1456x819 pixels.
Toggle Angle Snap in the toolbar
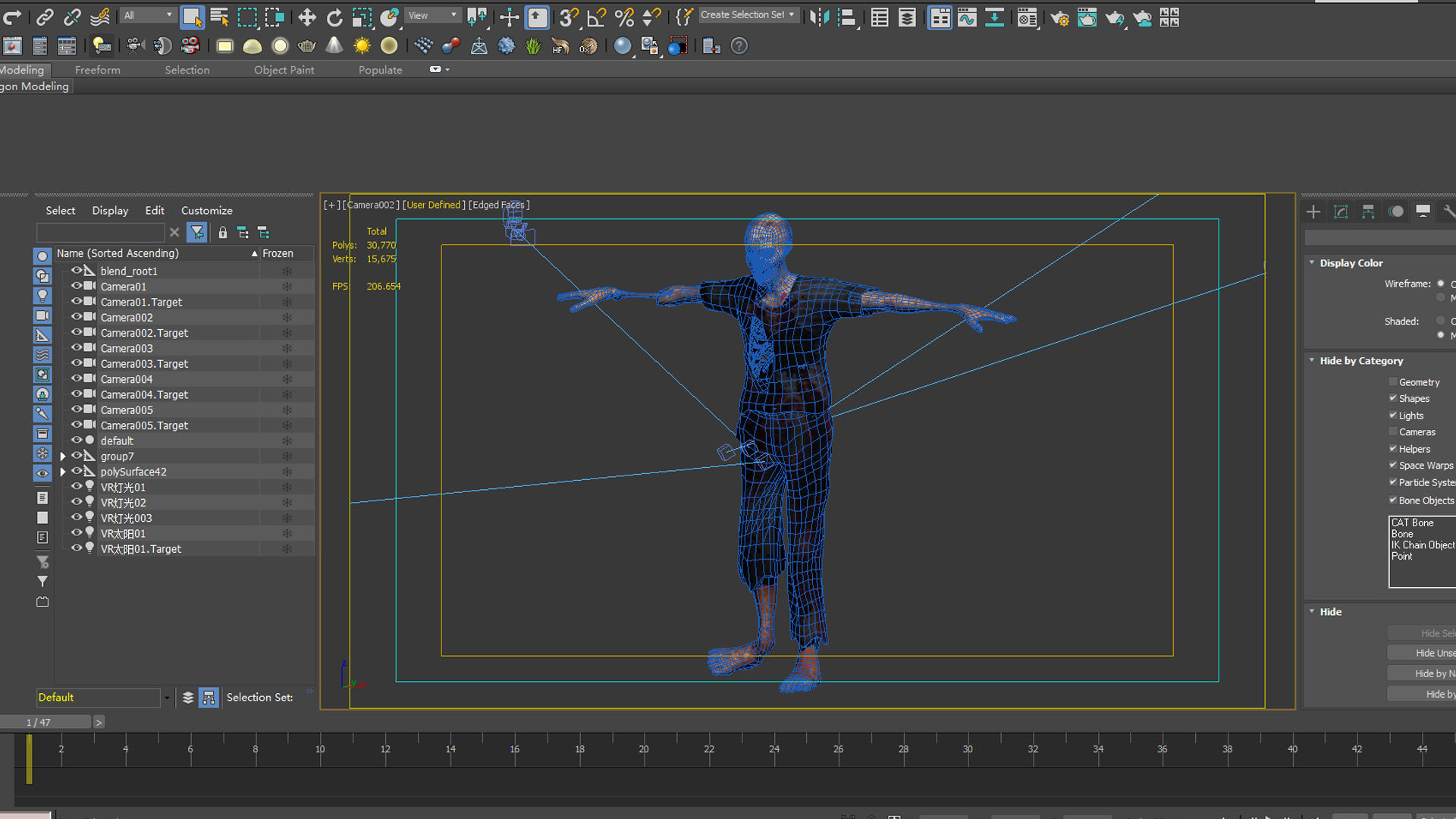pos(597,17)
